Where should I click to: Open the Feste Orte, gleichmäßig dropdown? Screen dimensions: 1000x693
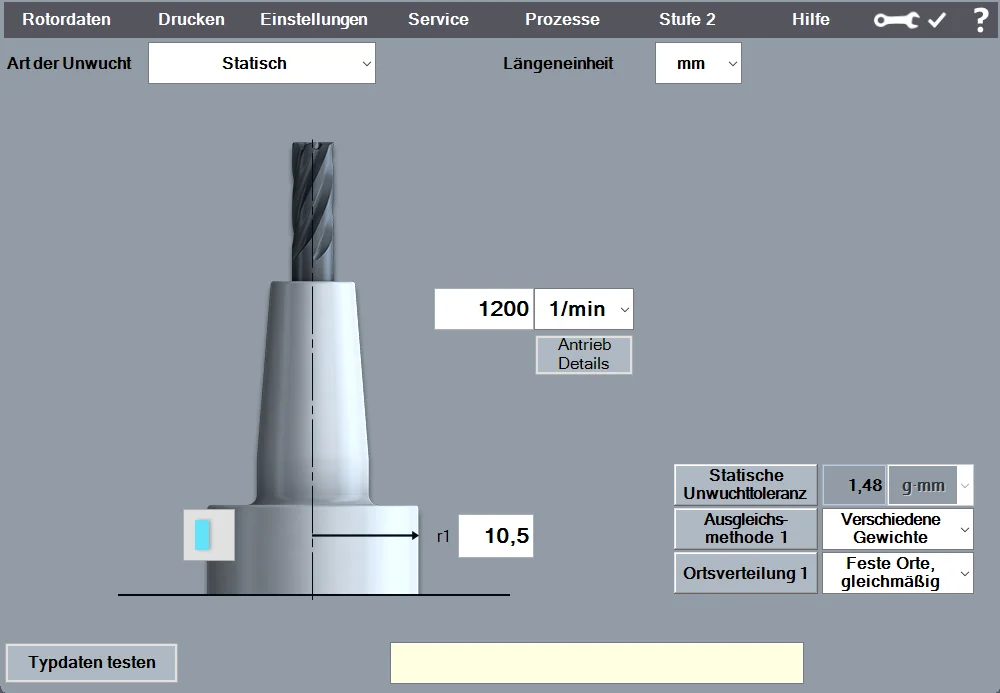(897, 573)
